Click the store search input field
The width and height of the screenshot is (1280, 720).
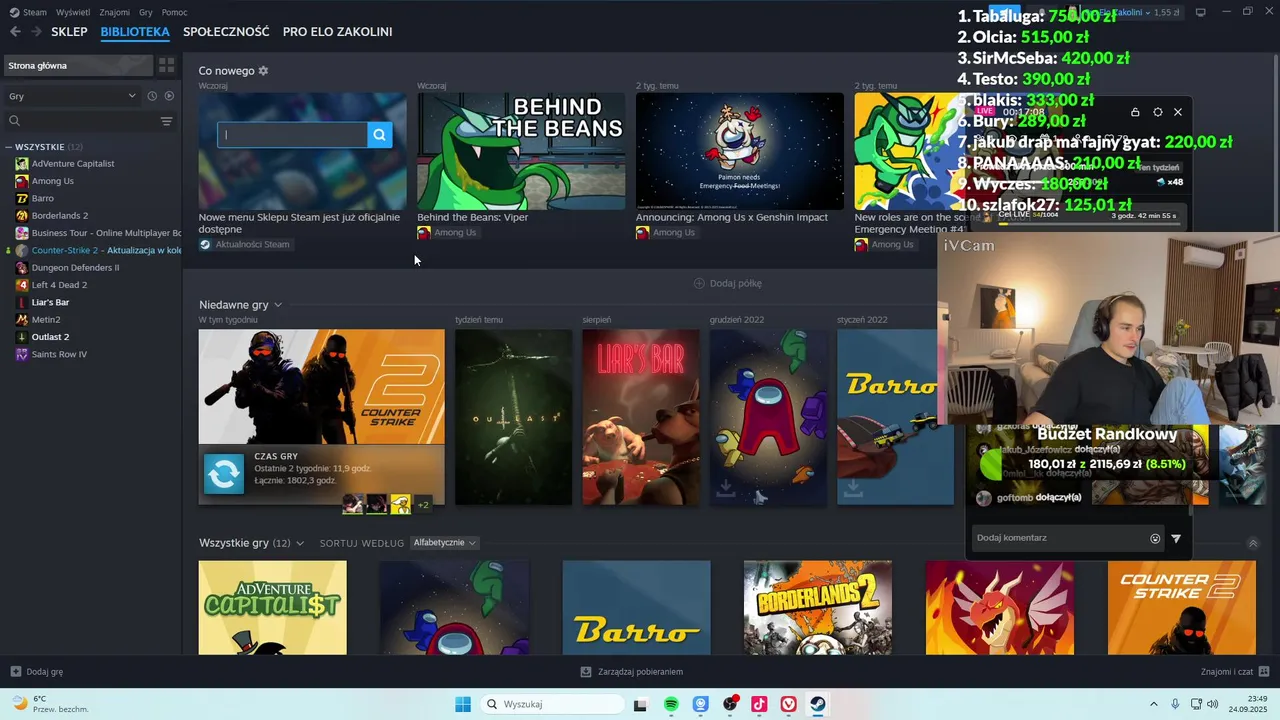(x=293, y=135)
